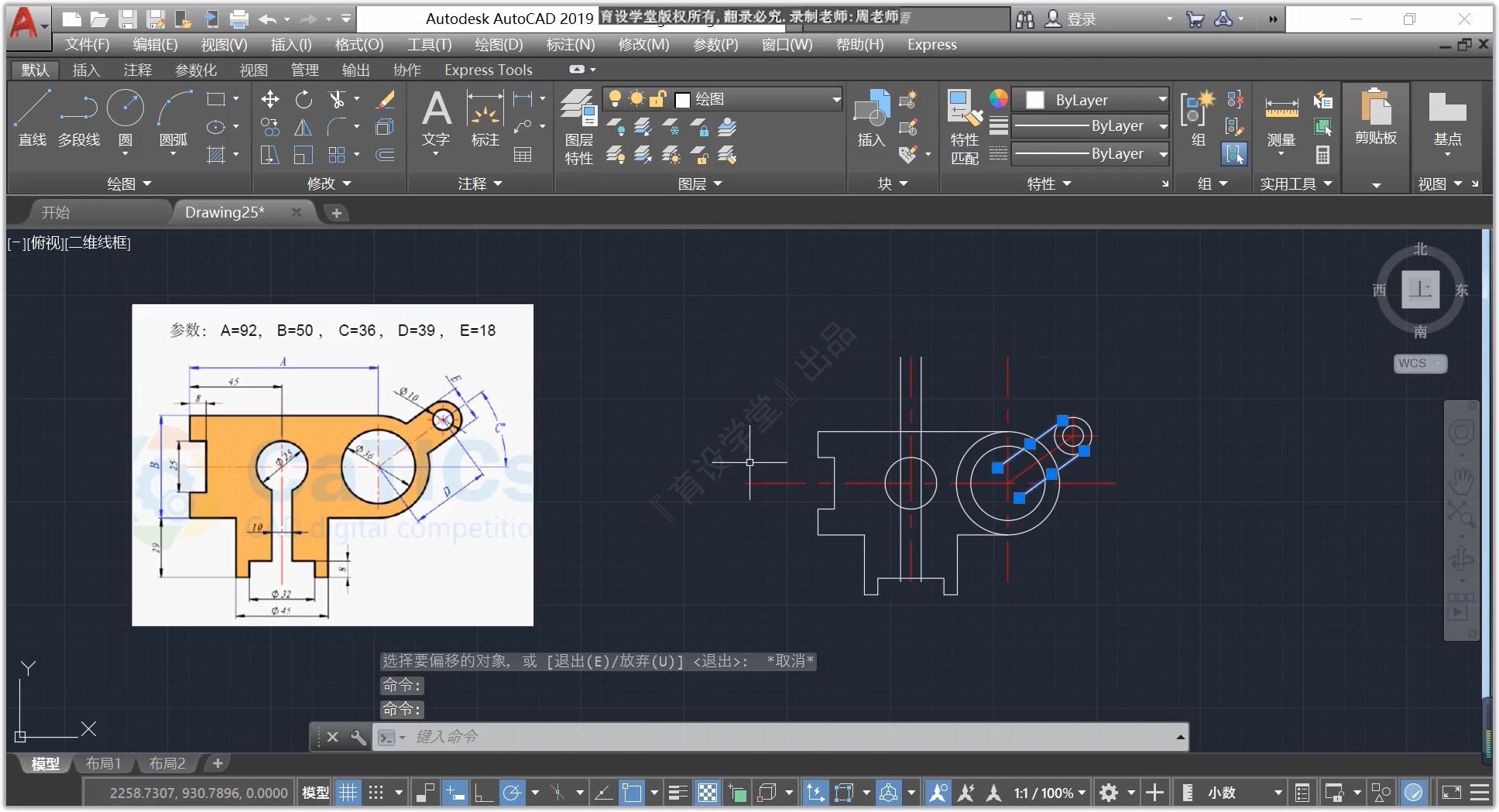The height and width of the screenshot is (812, 1499).
Task: Open the 文件(F) menu
Action: click(x=87, y=45)
